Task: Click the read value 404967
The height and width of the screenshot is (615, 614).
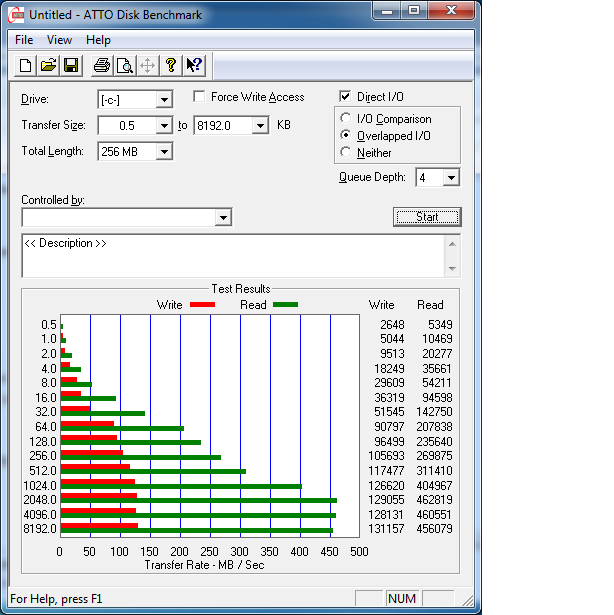Action: (x=434, y=486)
